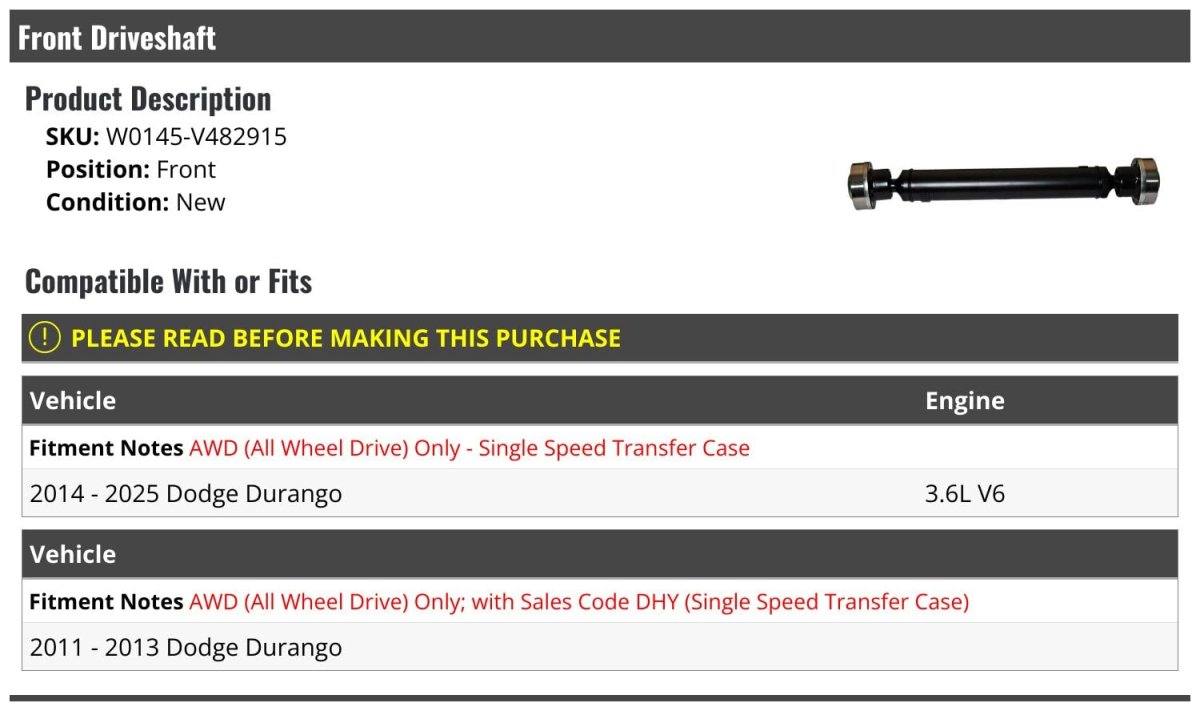Select the Product Description heading

pyautogui.click(x=148, y=99)
